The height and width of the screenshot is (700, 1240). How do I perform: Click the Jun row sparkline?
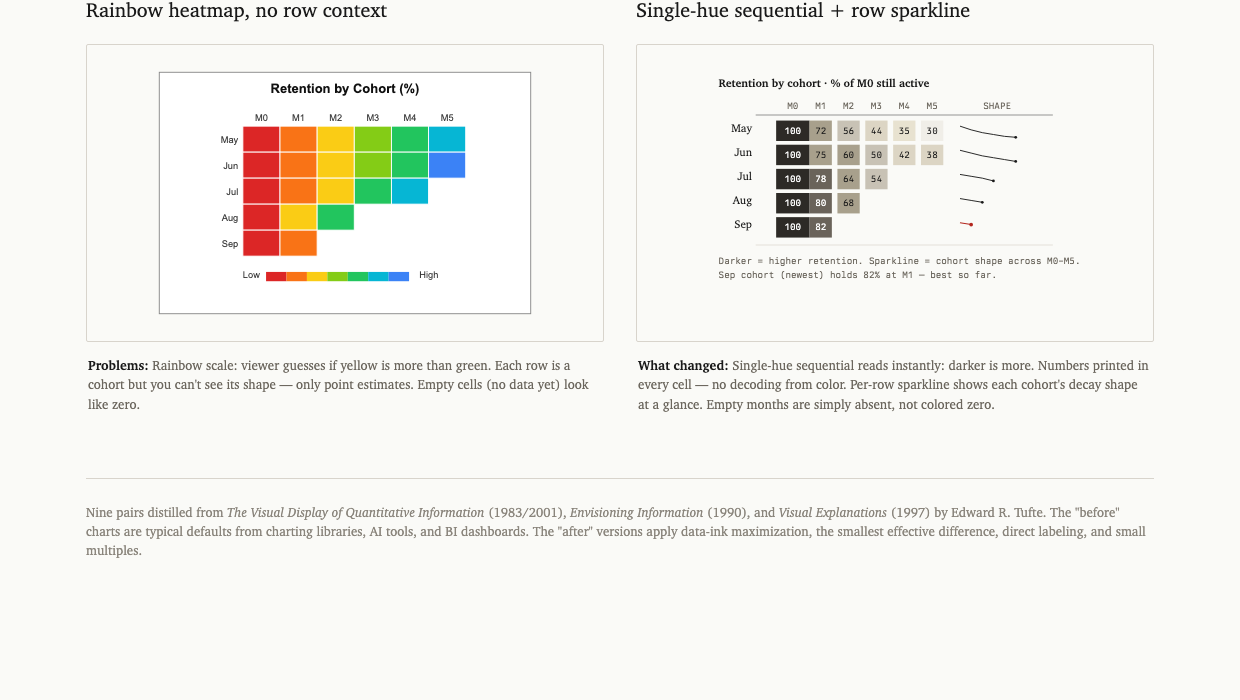988,155
